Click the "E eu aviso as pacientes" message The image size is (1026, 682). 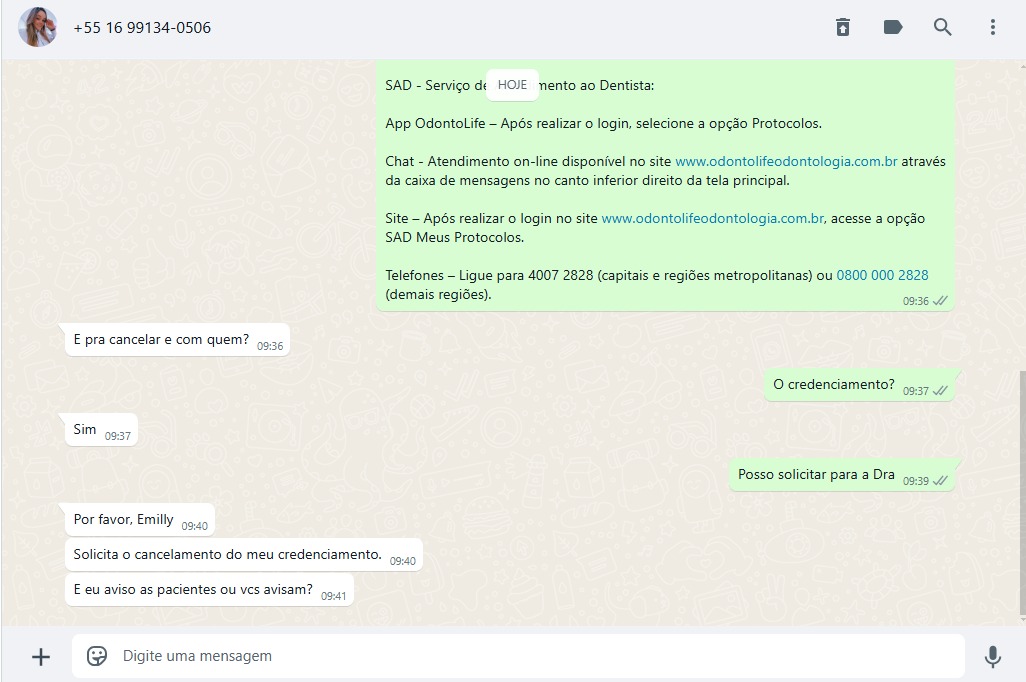pyautogui.click(x=193, y=590)
